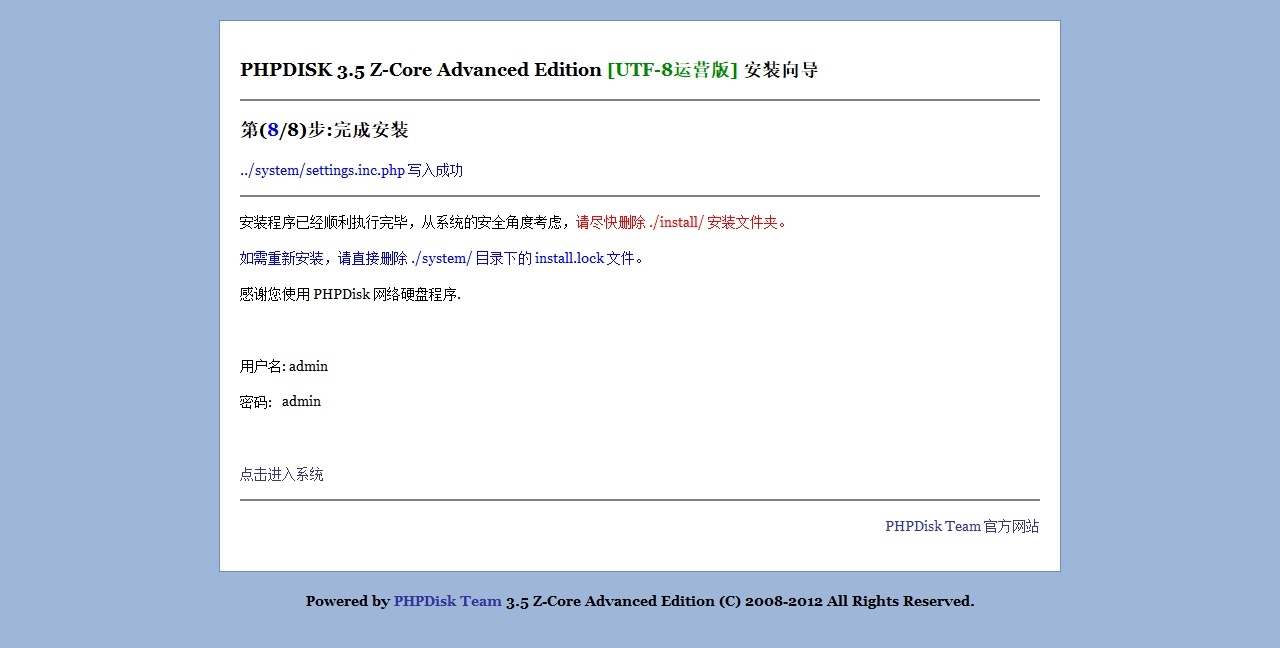This screenshot has width=1280, height=648.
Task: Click the 用户名: admin line
Action: [284, 366]
